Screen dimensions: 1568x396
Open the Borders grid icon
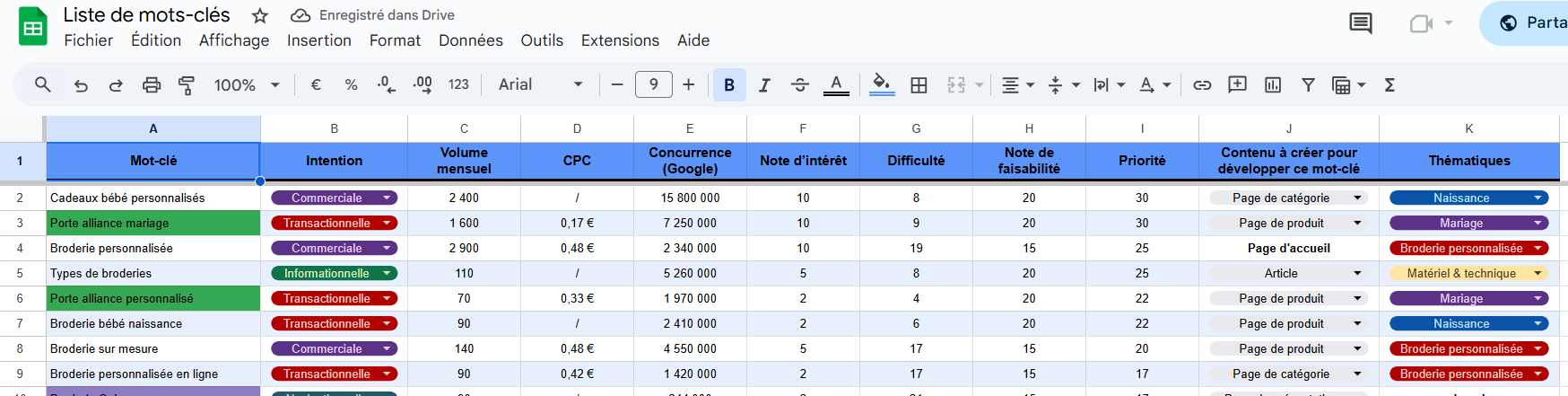tap(919, 85)
